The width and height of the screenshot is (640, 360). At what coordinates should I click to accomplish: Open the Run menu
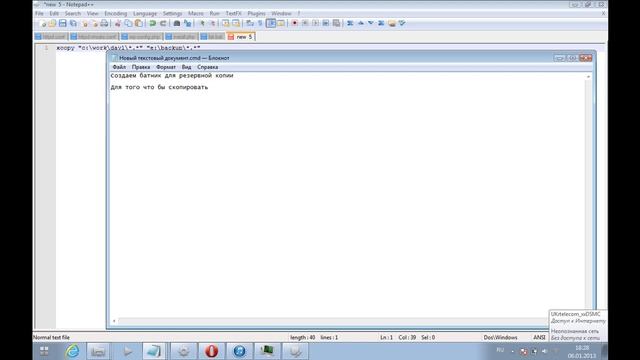[214, 13]
